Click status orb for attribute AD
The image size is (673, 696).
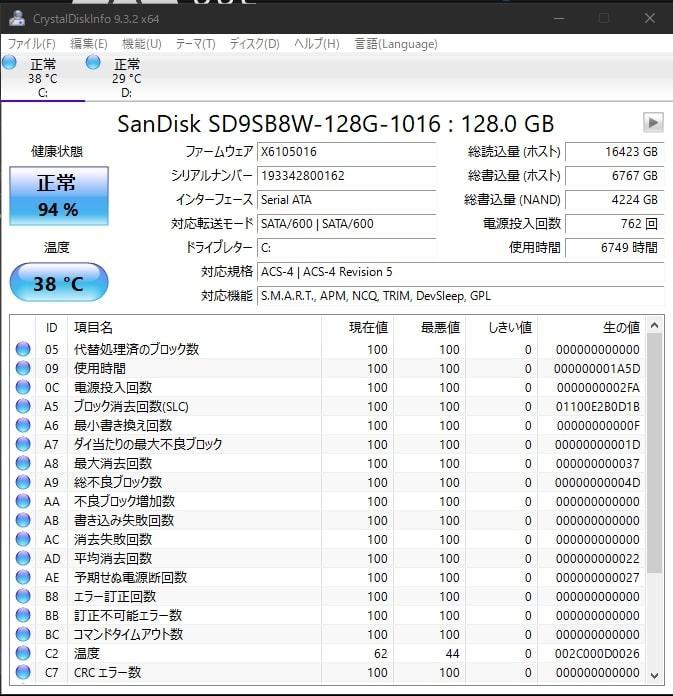23,558
